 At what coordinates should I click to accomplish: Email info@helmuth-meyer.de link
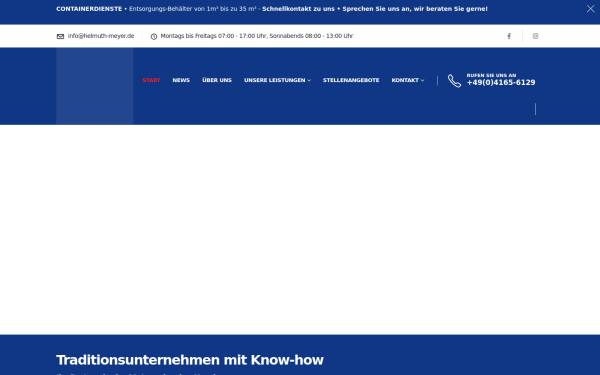(101, 36)
